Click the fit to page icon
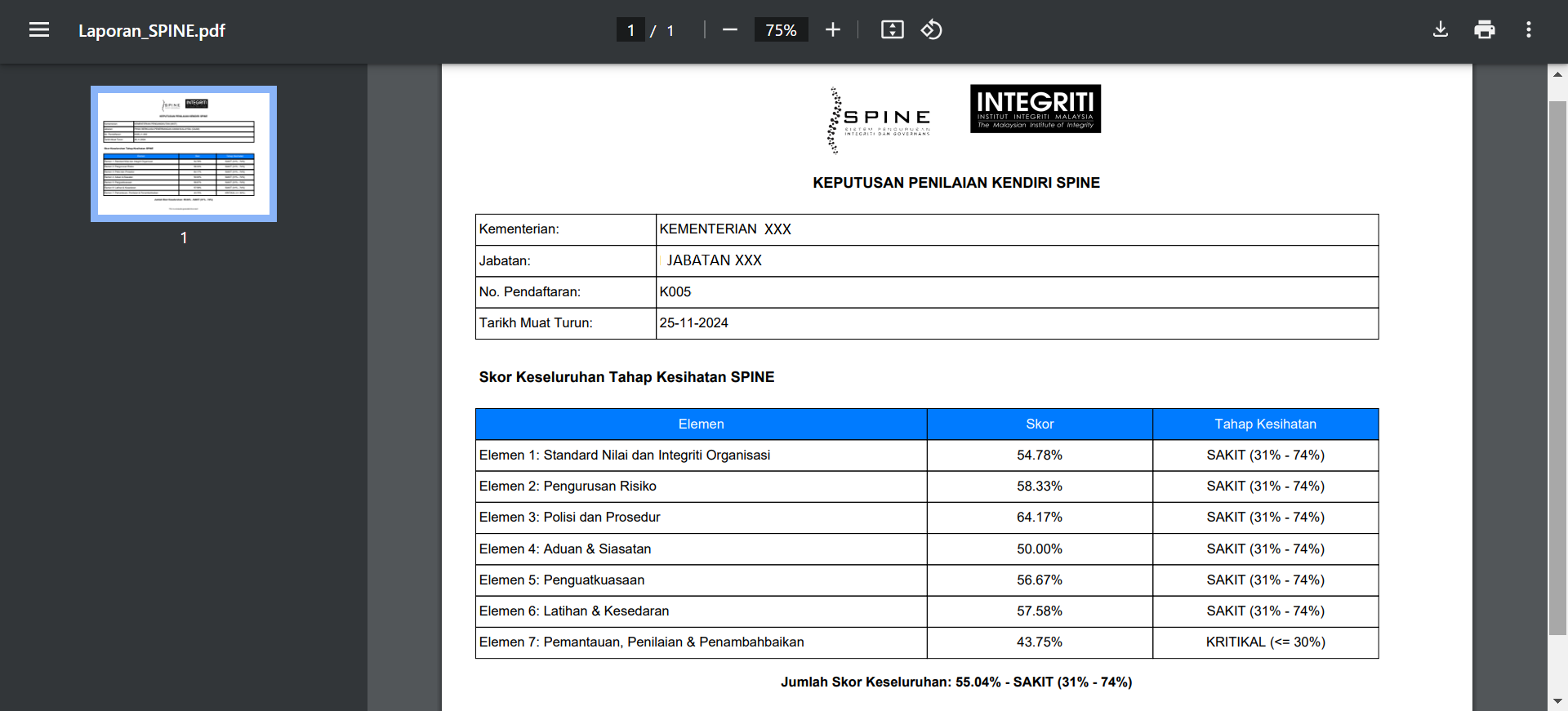Image resolution: width=1568 pixels, height=711 pixels. click(x=892, y=30)
